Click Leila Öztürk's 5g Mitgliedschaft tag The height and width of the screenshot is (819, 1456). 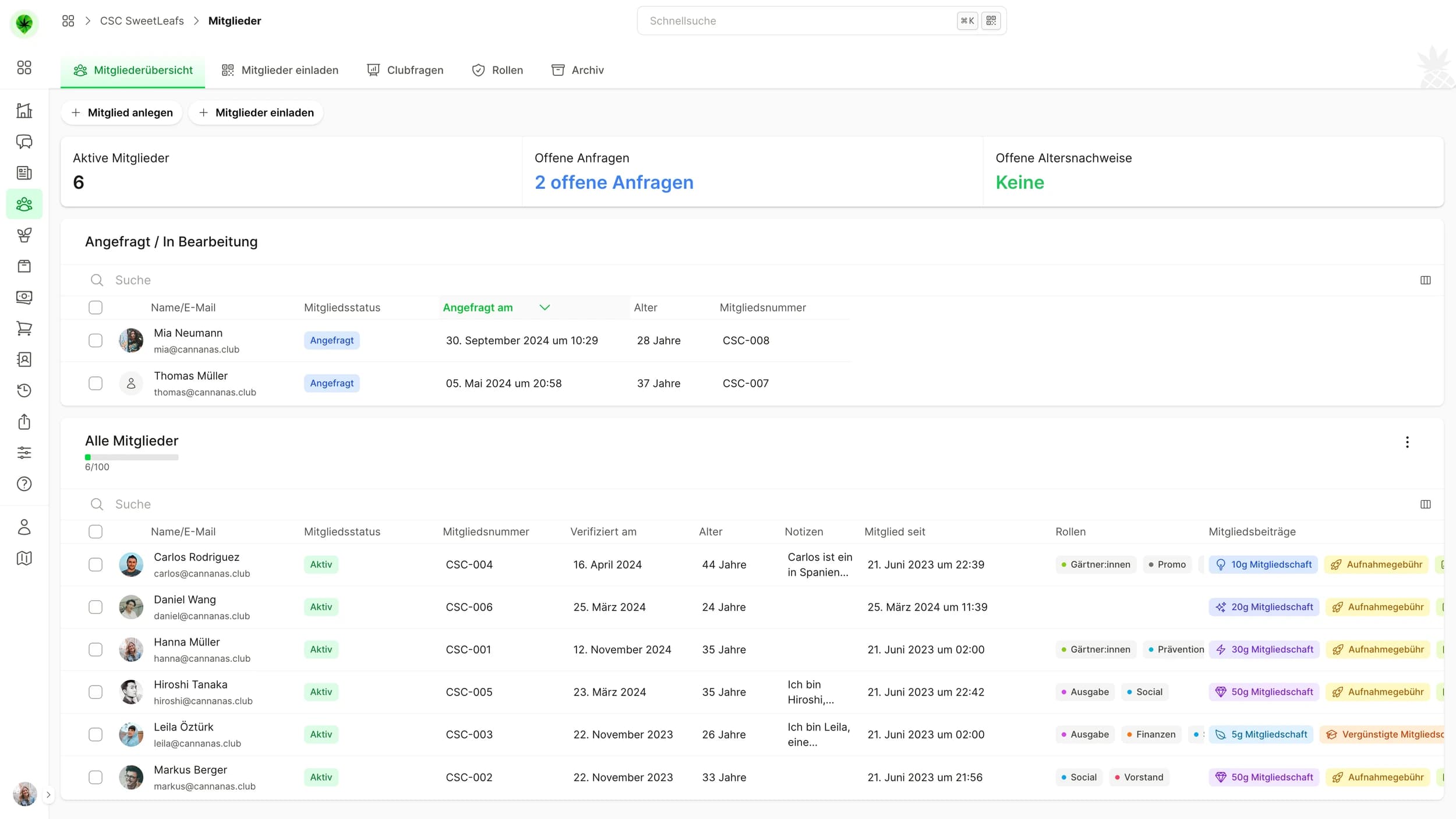(1261, 735)
